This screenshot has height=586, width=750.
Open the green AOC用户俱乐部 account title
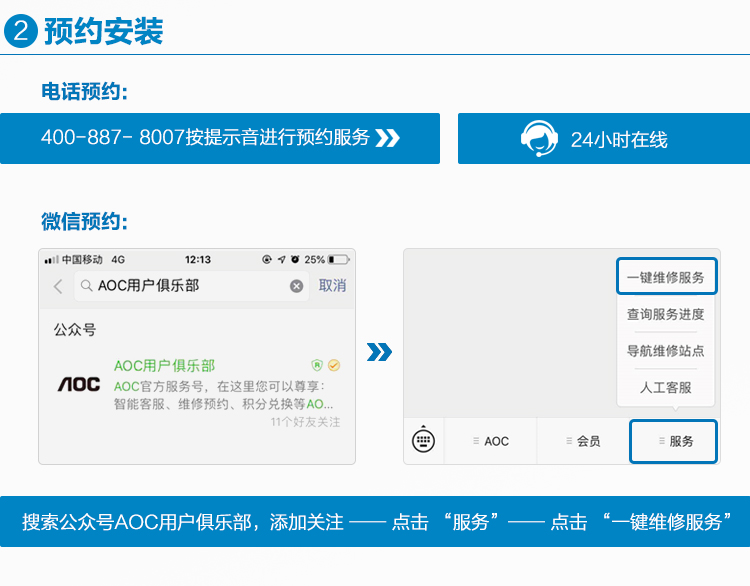coord(165,365)
